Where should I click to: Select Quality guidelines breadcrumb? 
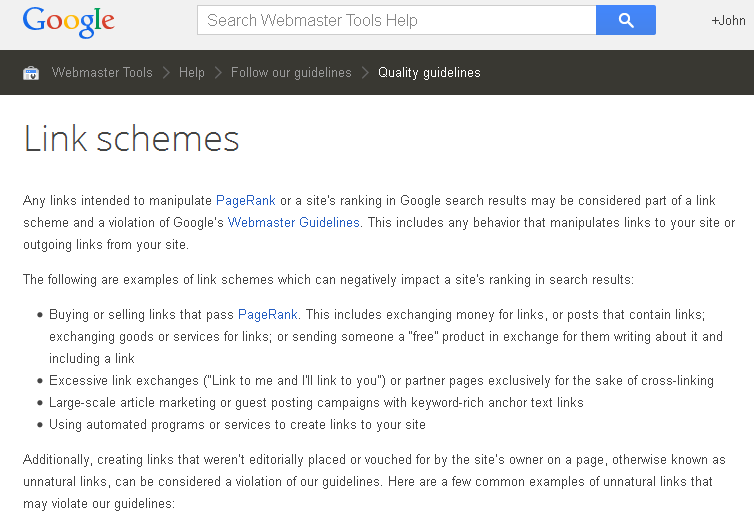pyautogui.click(x=429, y=73)
